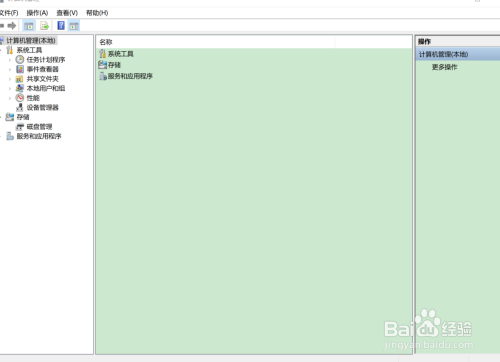Screen dimensions: 500x362
Task: Click the 名称 column header
Action: [216, 42]
